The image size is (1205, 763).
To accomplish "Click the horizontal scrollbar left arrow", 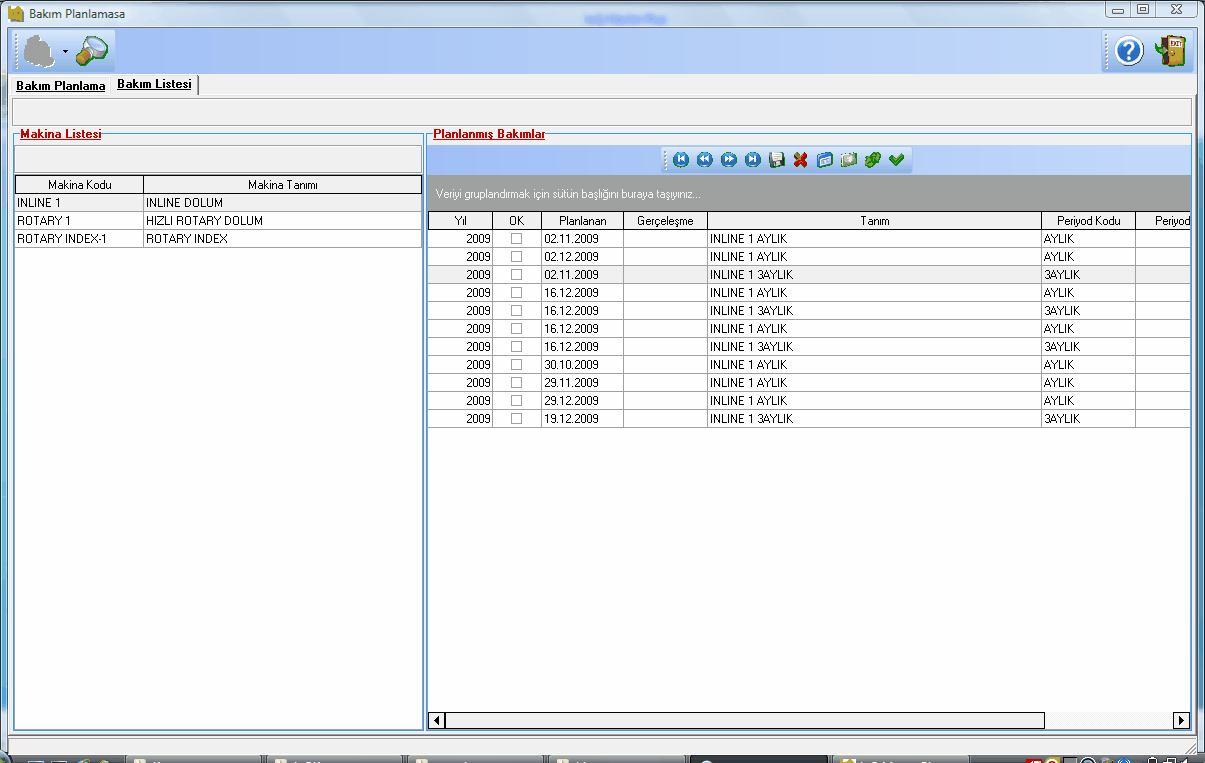I will tap(437, 720).
